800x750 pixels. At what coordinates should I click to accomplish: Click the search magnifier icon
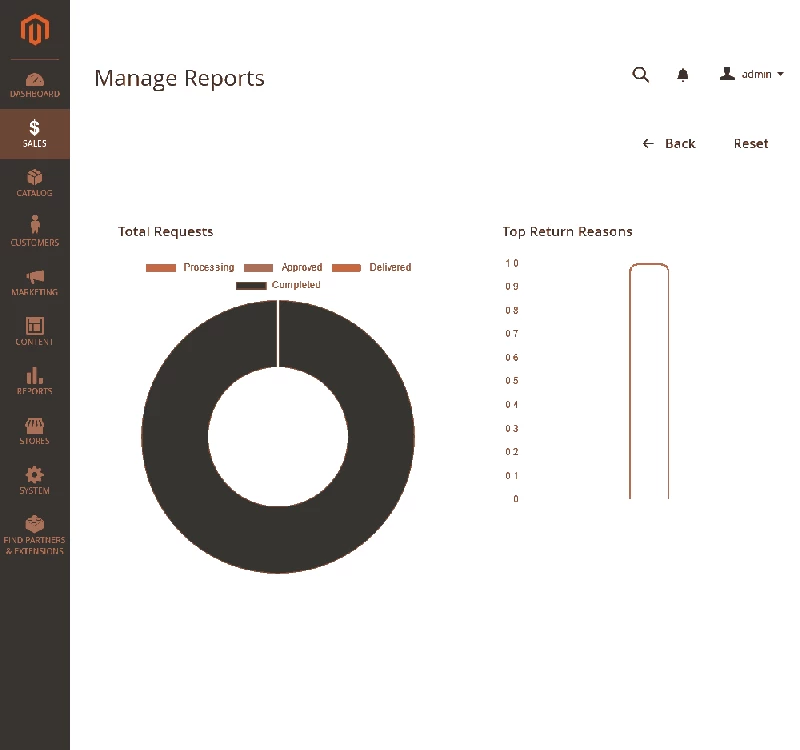pyautogui.click(x=640, y=74)
